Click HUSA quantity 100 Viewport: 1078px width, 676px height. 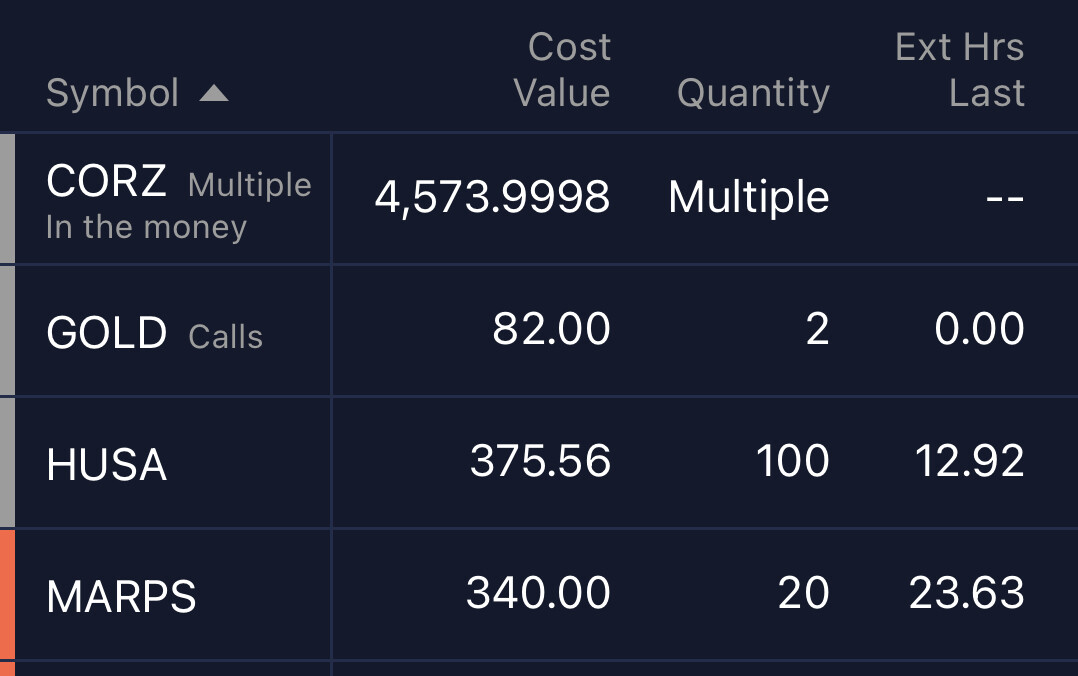793,460
